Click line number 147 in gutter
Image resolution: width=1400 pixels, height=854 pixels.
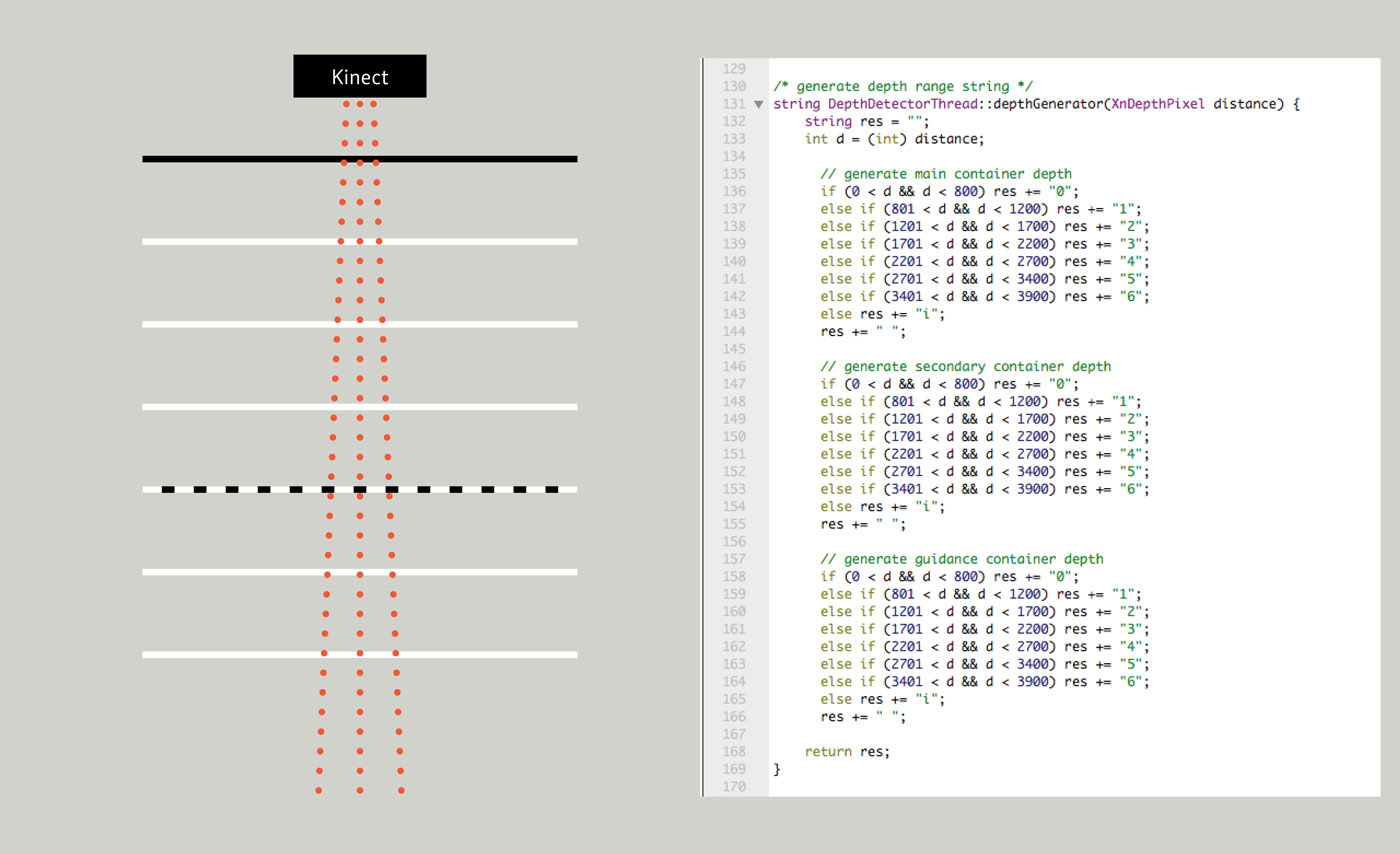(x=735, y=384)
